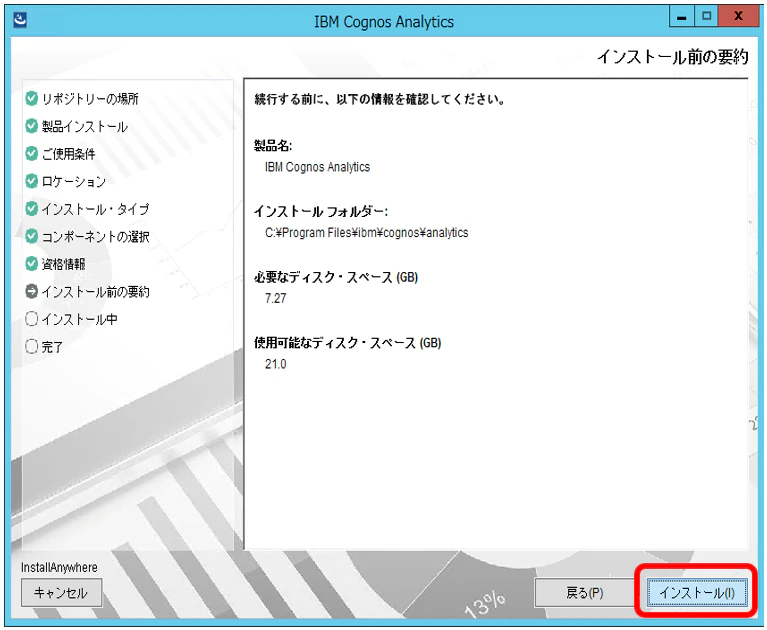Viewport: 767px width, 630px height.
Task: Select the 製品インストール step label
Action: [x=85, y=126]
